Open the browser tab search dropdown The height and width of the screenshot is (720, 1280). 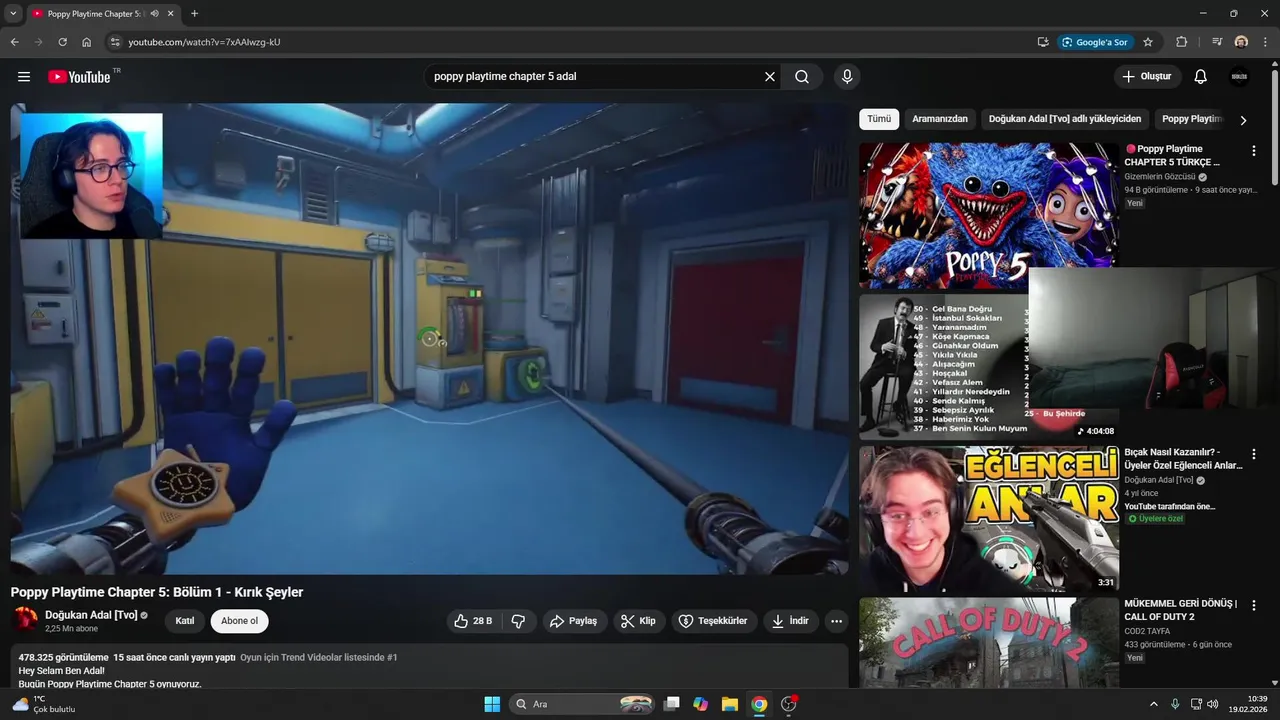pos(13,14)
